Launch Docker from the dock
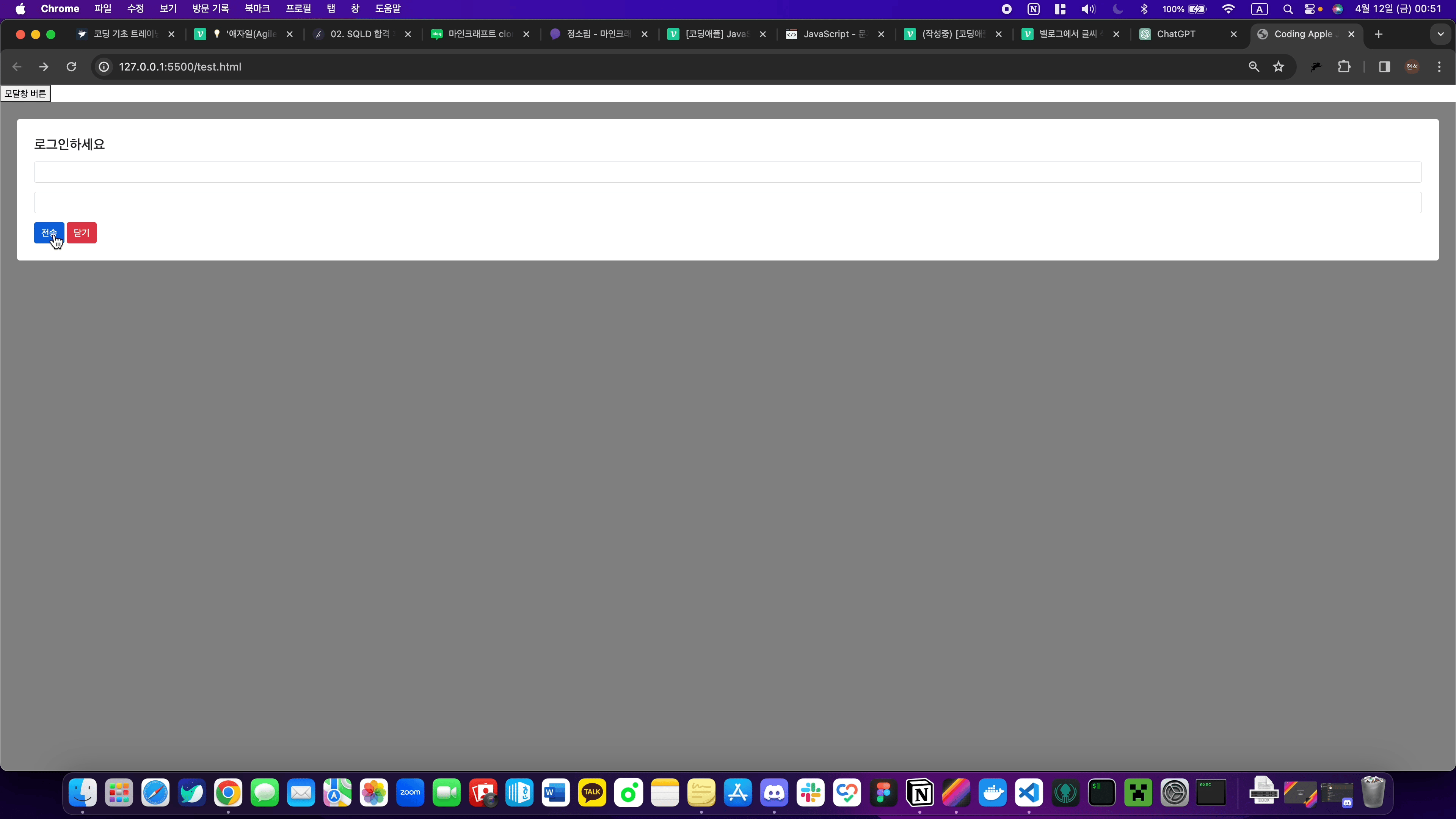This screenshot has height=819, width=1456. pos(993,793)
